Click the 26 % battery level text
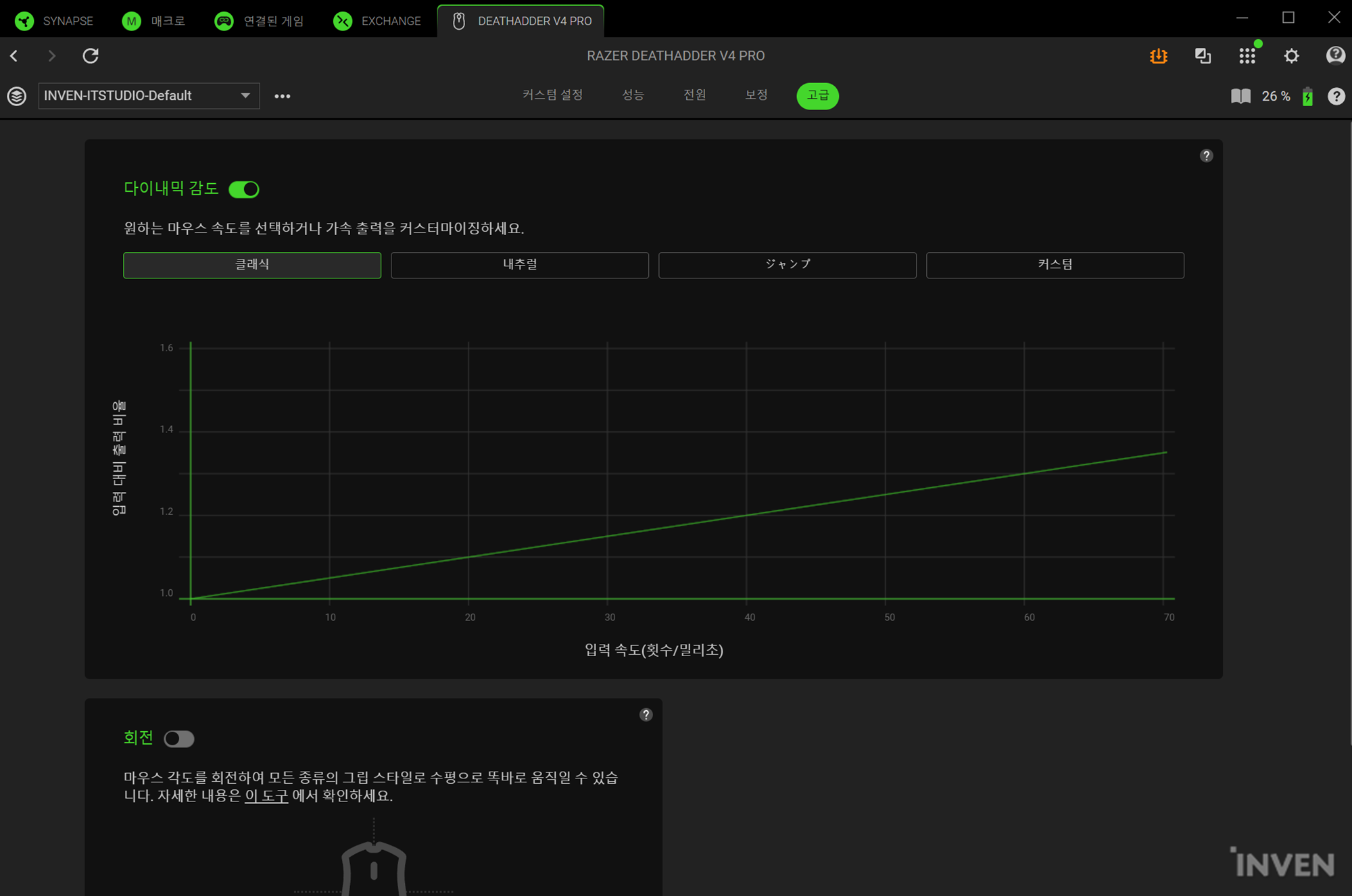This screenshot has height=896, width=1352. click(x=1276, y=96)
